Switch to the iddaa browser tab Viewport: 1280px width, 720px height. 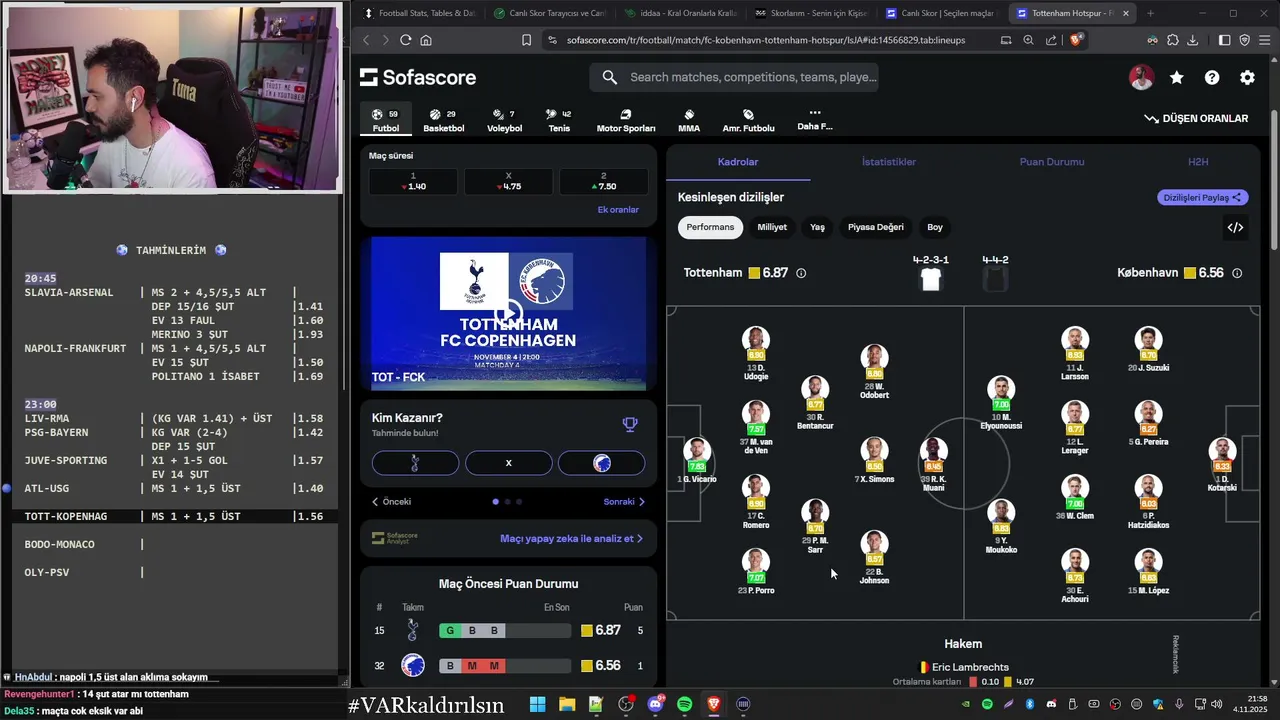(680, 13)
